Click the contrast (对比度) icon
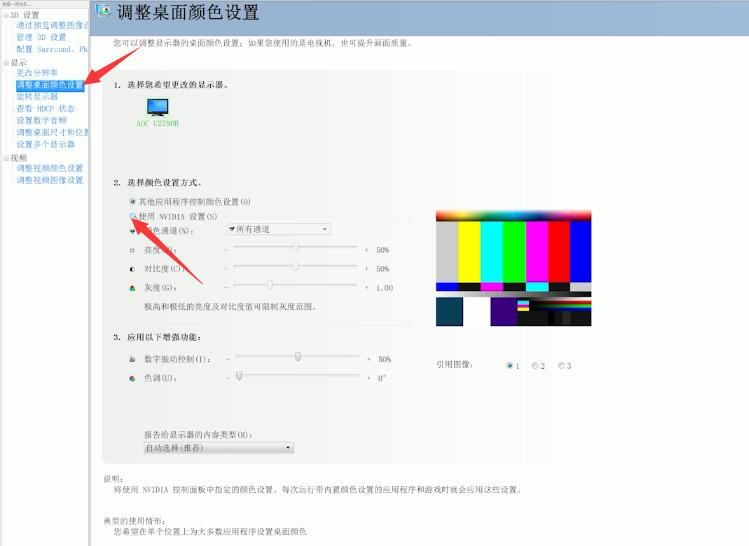749x546 pixels. point(132,269)
